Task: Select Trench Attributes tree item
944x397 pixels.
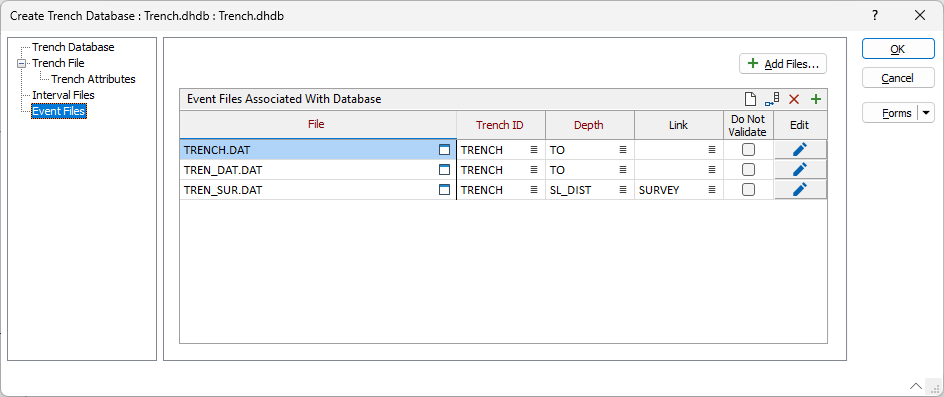Action: 93,79
